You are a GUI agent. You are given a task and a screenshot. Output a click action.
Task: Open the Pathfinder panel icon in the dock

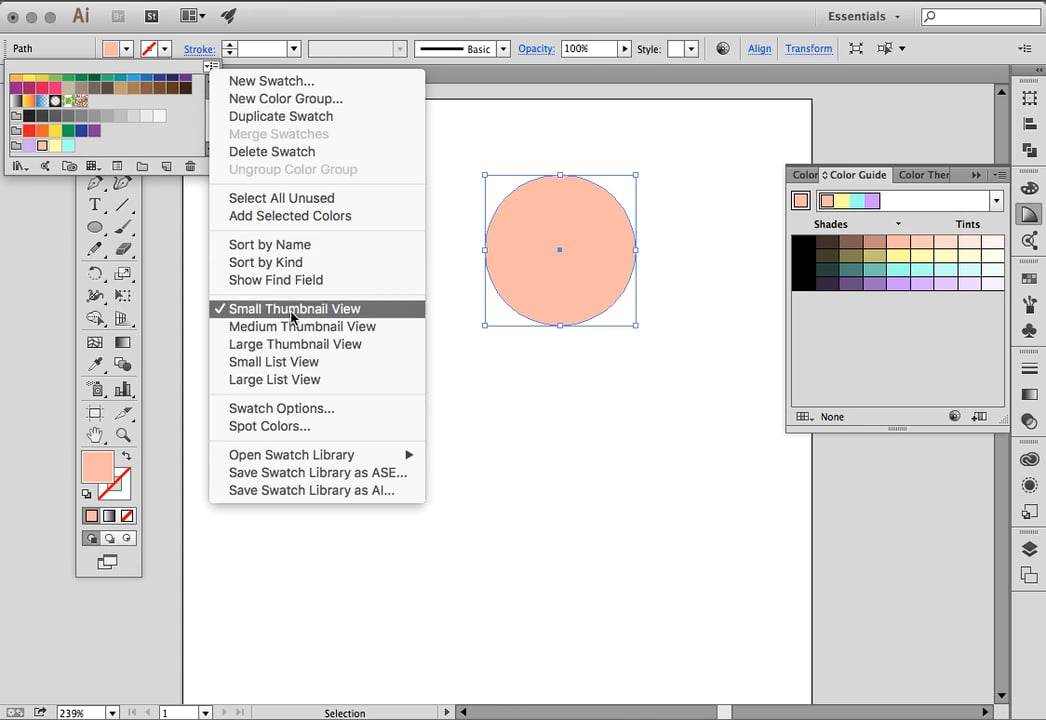click(x=1029, y=150)
